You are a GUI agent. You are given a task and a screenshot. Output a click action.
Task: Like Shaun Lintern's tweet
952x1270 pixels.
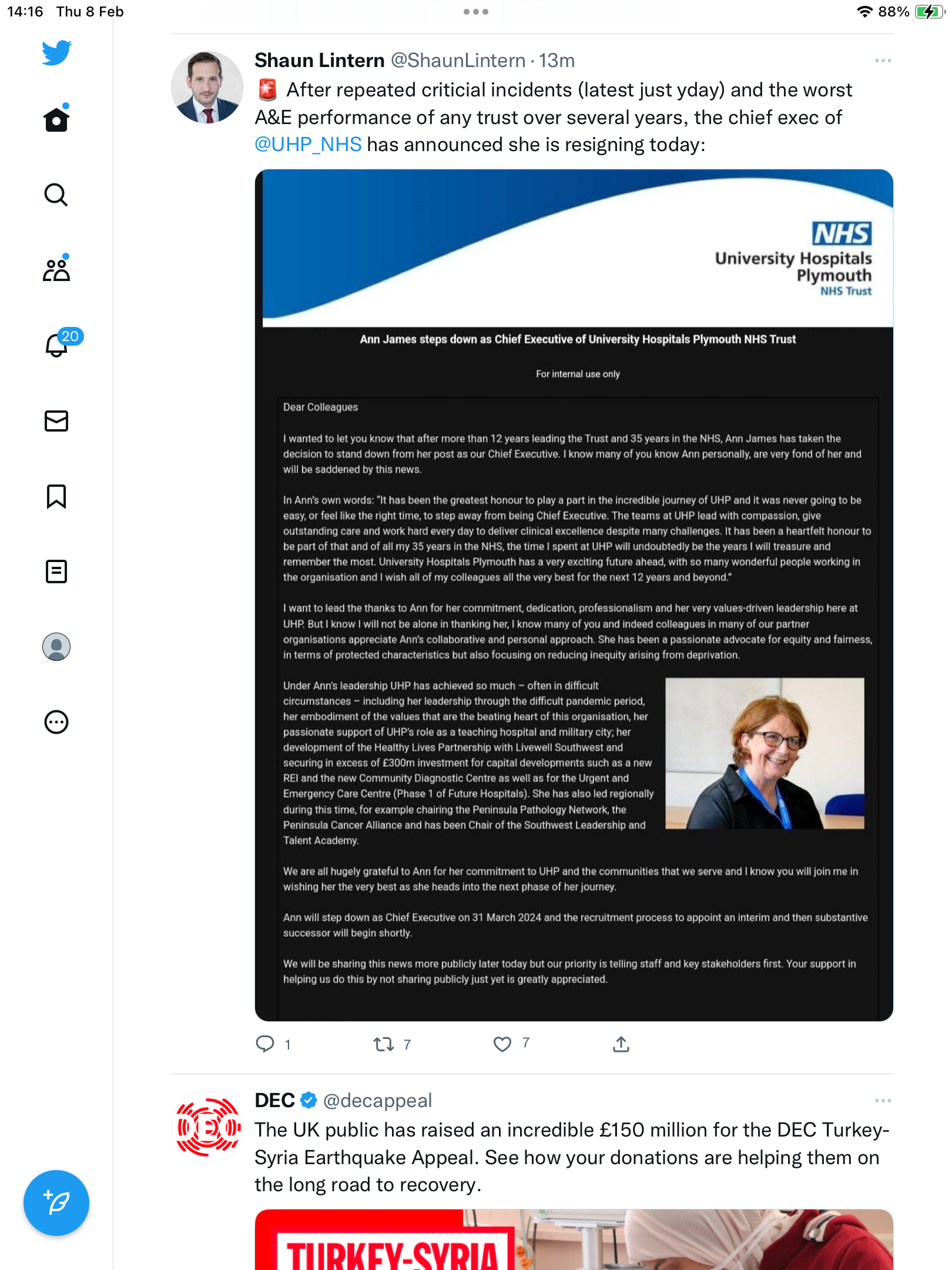pos(502,1044)
